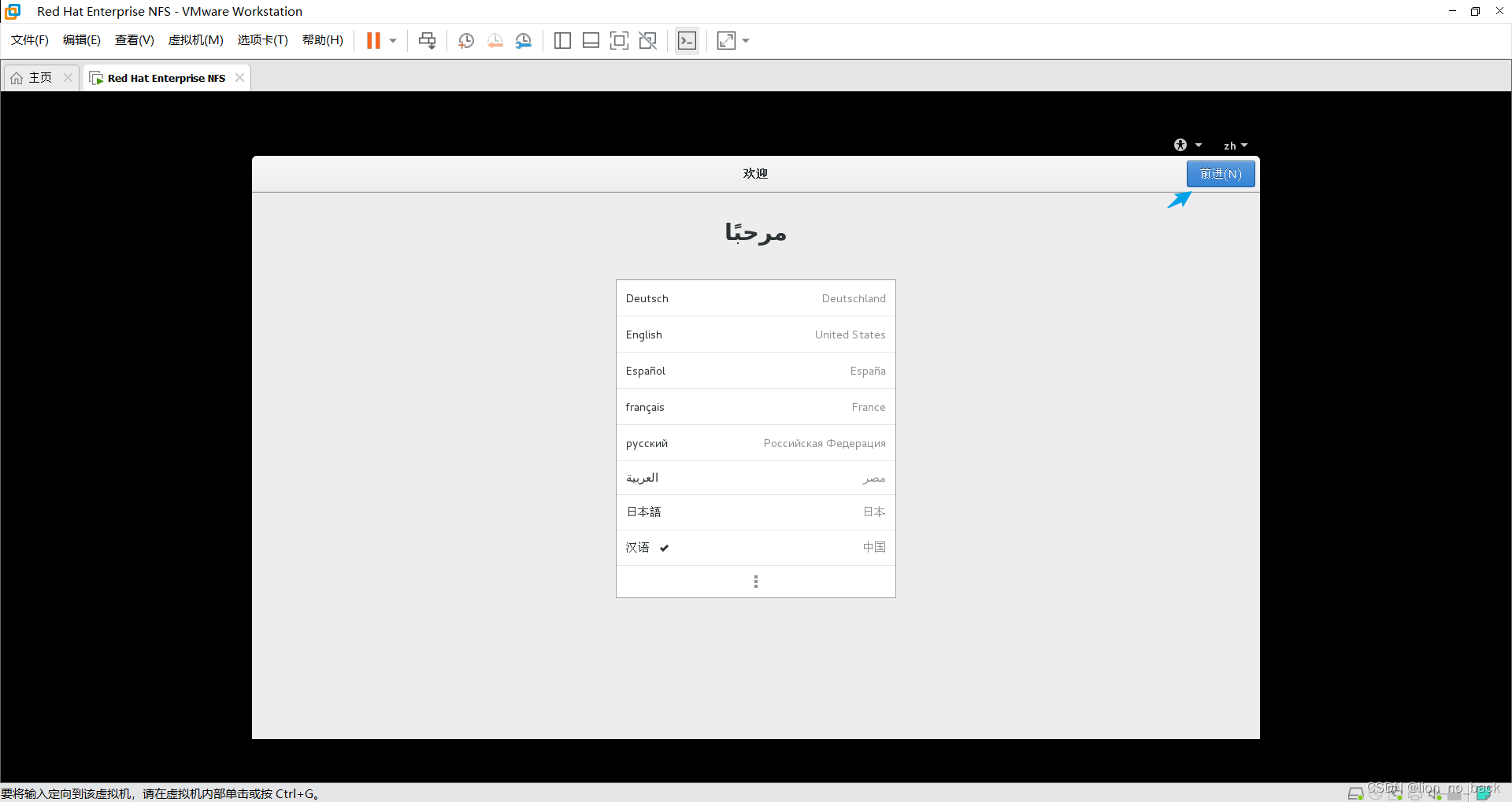Screen dimensions: 1512x802
Task: Click the message log note icon
Action: pos(1484,793)
